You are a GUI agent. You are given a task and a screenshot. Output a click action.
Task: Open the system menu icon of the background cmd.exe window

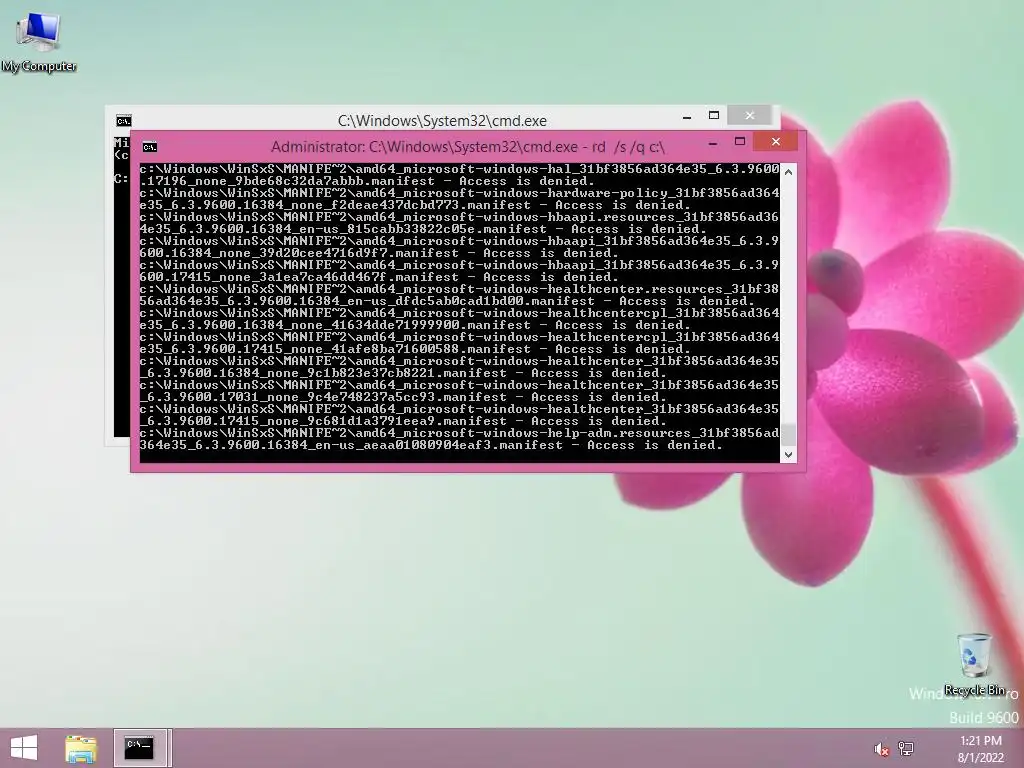click(x=123, y=121)
